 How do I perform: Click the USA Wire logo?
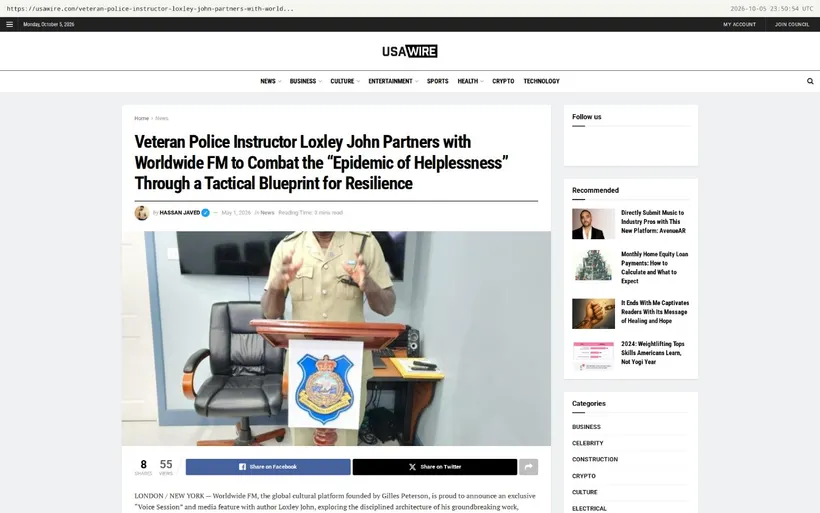pyautogui.click(x=409, y=51)
